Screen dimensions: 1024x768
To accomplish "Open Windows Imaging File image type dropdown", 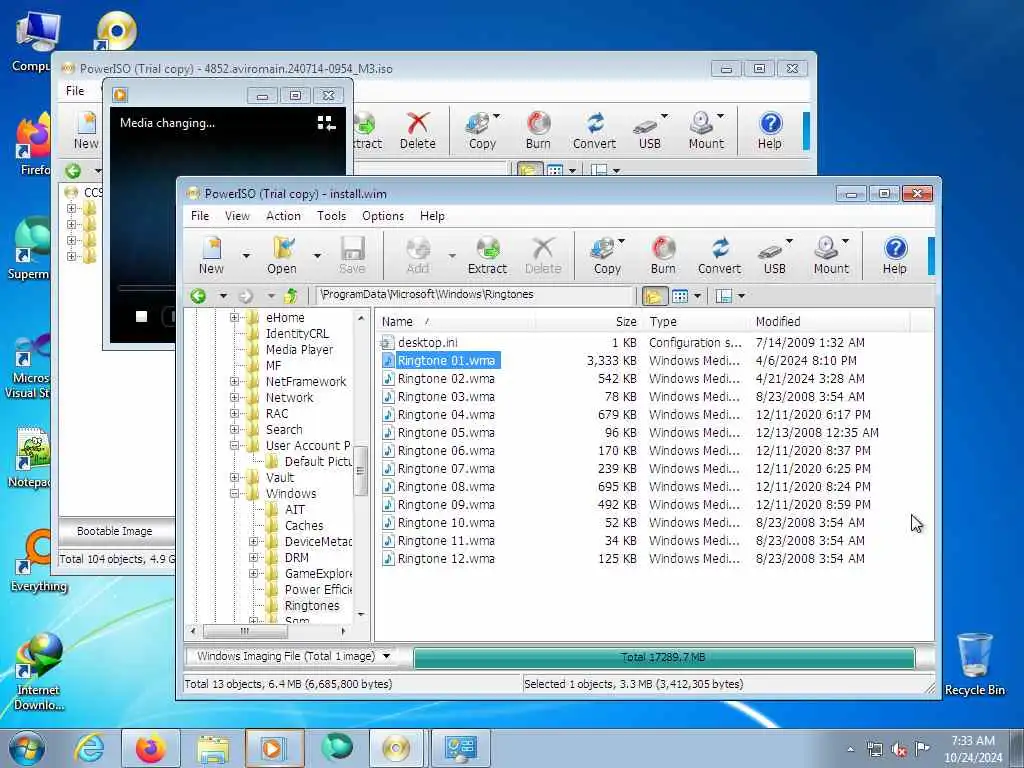I will (x=387, y=656).
